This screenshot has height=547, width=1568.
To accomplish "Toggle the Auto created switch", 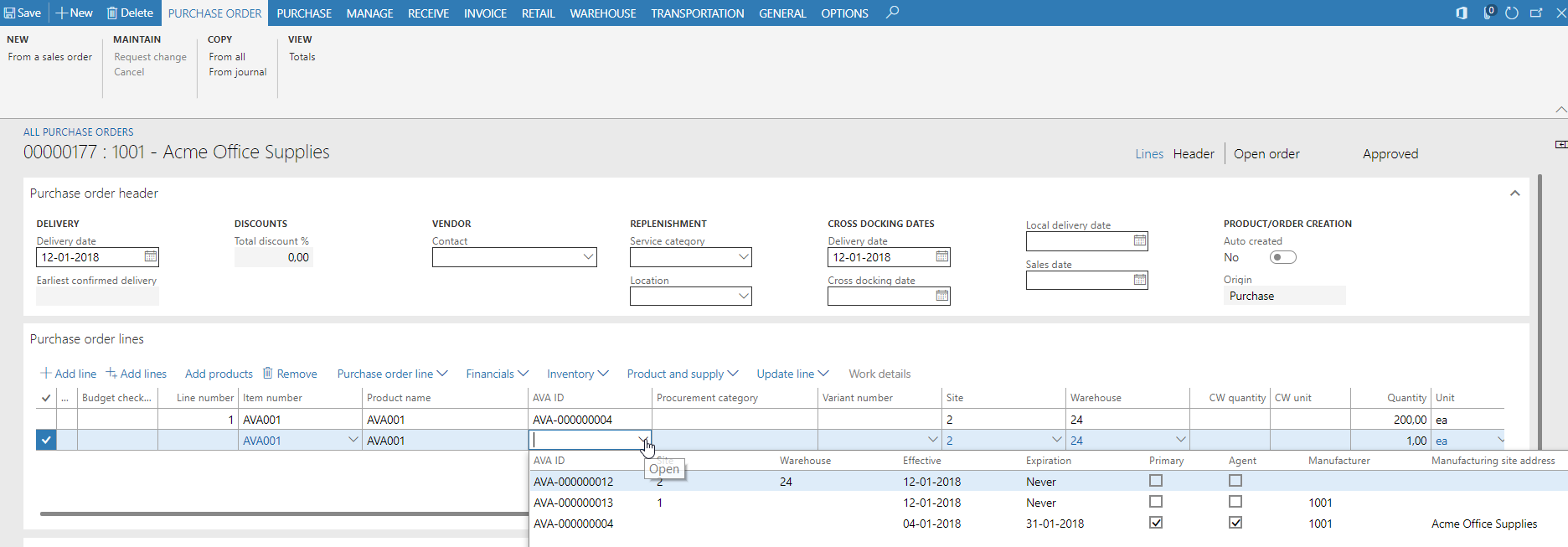I will 1282,257.
